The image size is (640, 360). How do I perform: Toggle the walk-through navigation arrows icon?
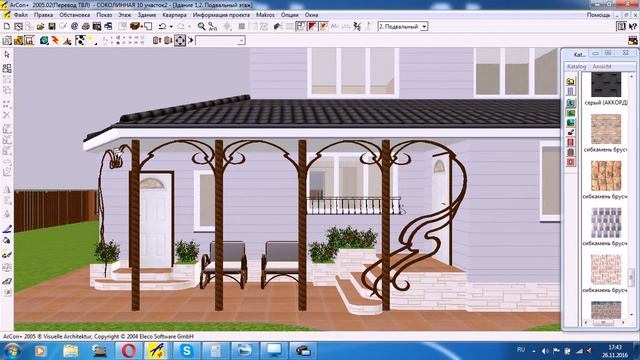[x=180, y=40]
